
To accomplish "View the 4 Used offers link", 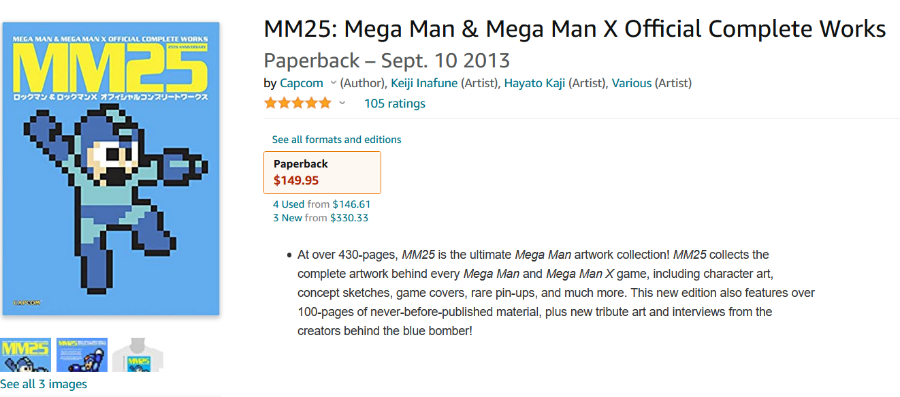I will click(290, 204).
